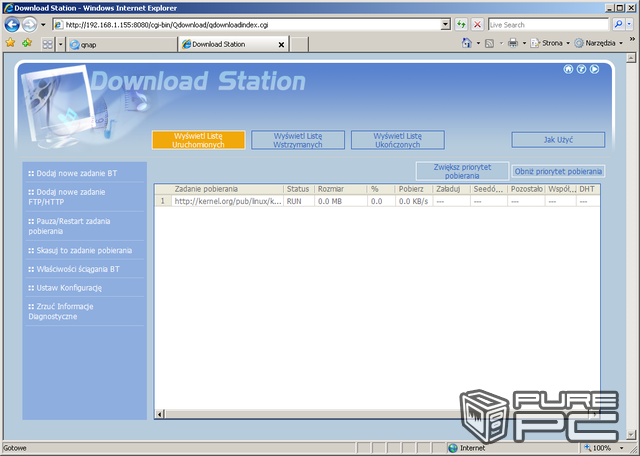The height and width of the screenshot is (456, 640).
Task: Click the Internet security zone indicator
Action: pos(466,448)
